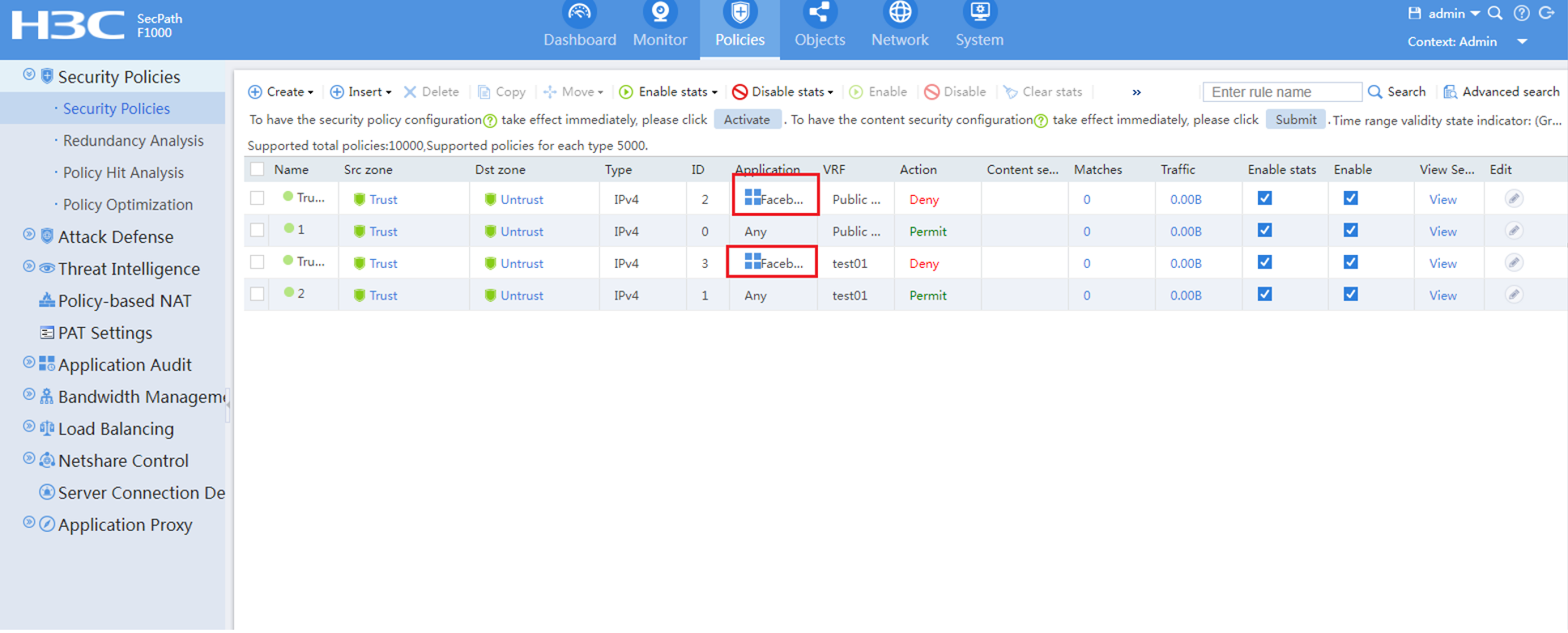Click the Disable toolbar button
The height and width of the screenshot is (633, 1568).
point(956,91)
